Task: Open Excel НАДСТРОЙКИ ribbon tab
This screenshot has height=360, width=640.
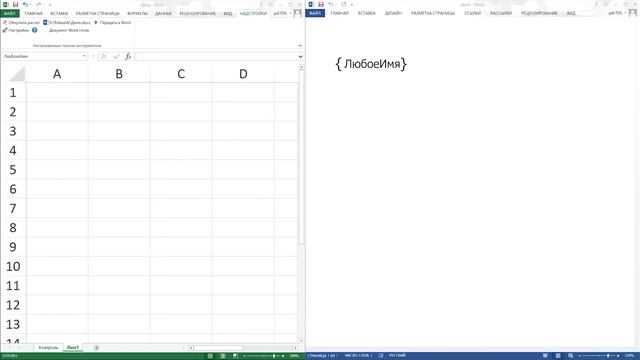Action: click(253, 13)
